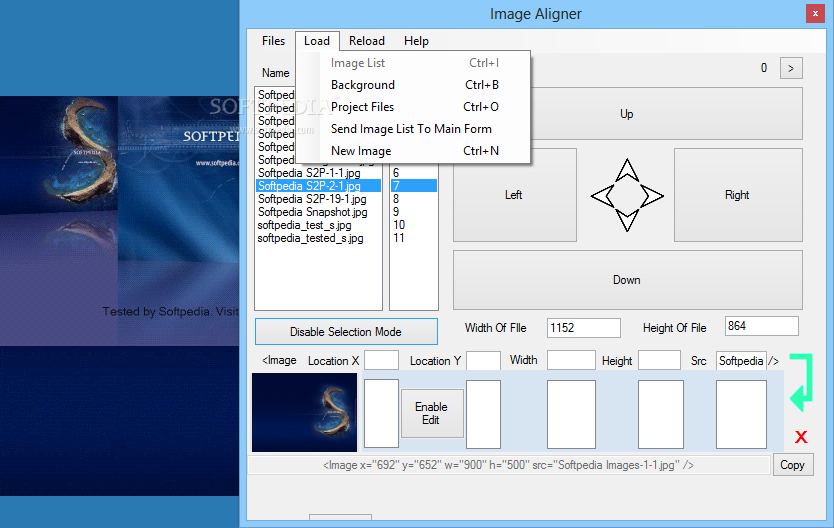Select softpedia_tested_s.jpg in list

pyautogui.click(x=318, y=238)
